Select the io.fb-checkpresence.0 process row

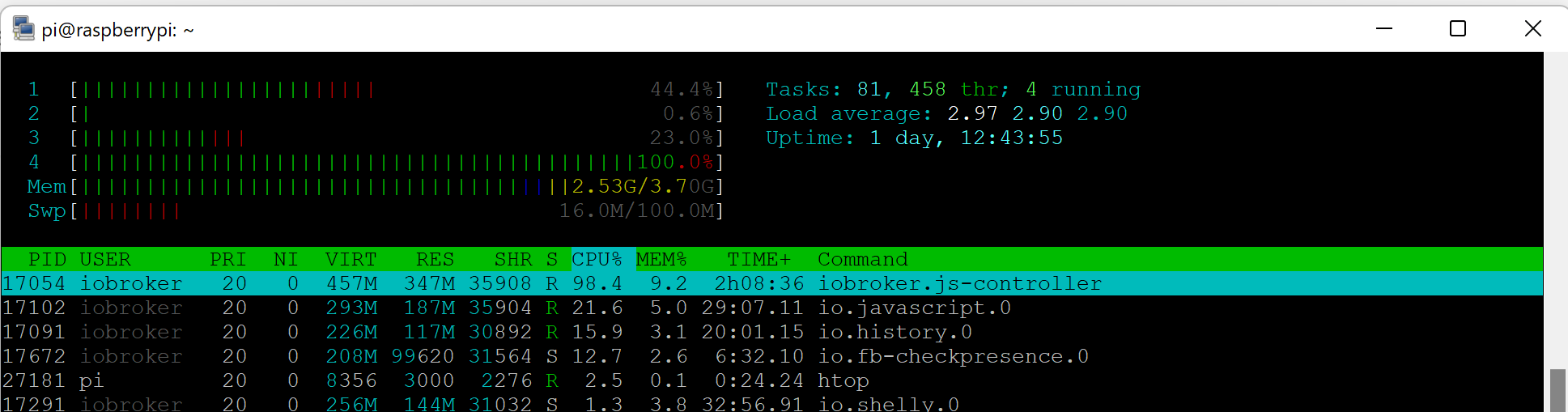[x=772, y=356]
